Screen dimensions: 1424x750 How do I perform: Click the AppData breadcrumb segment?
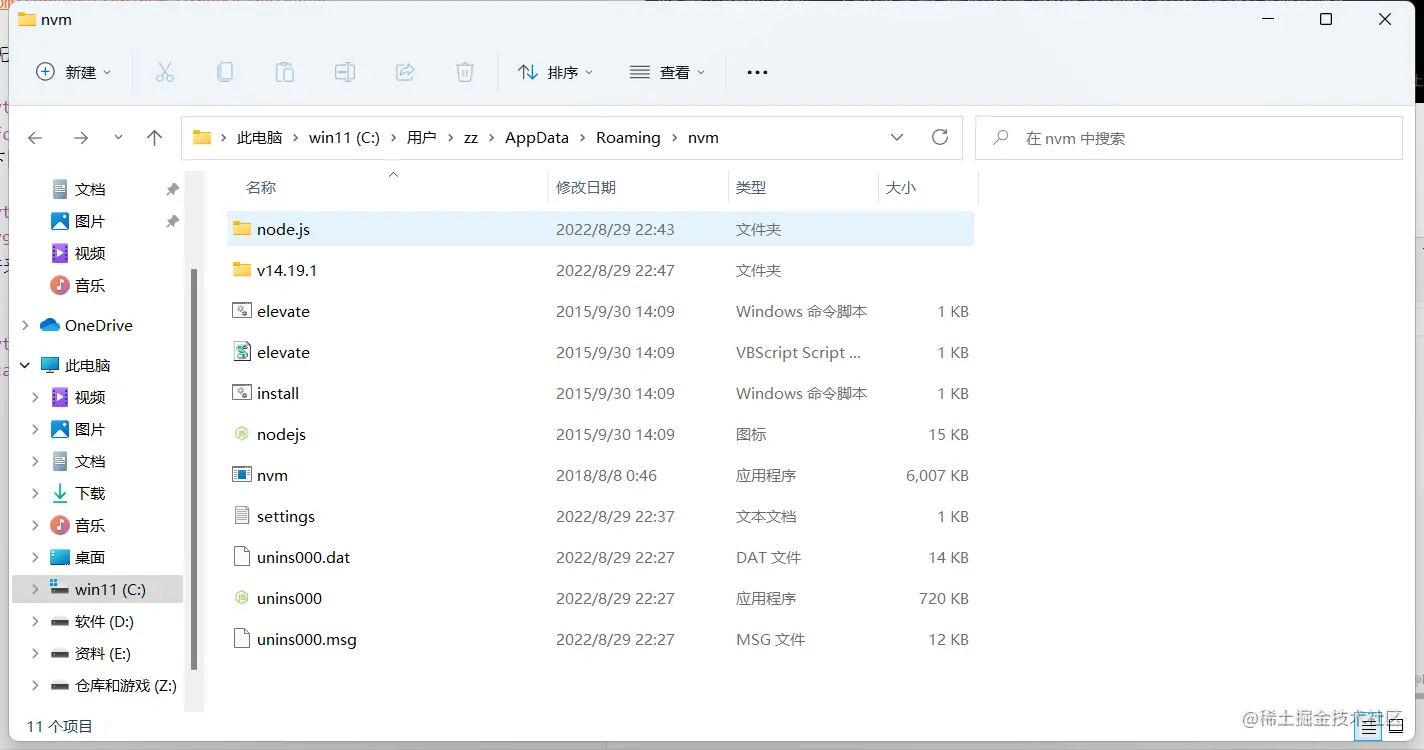537,138
